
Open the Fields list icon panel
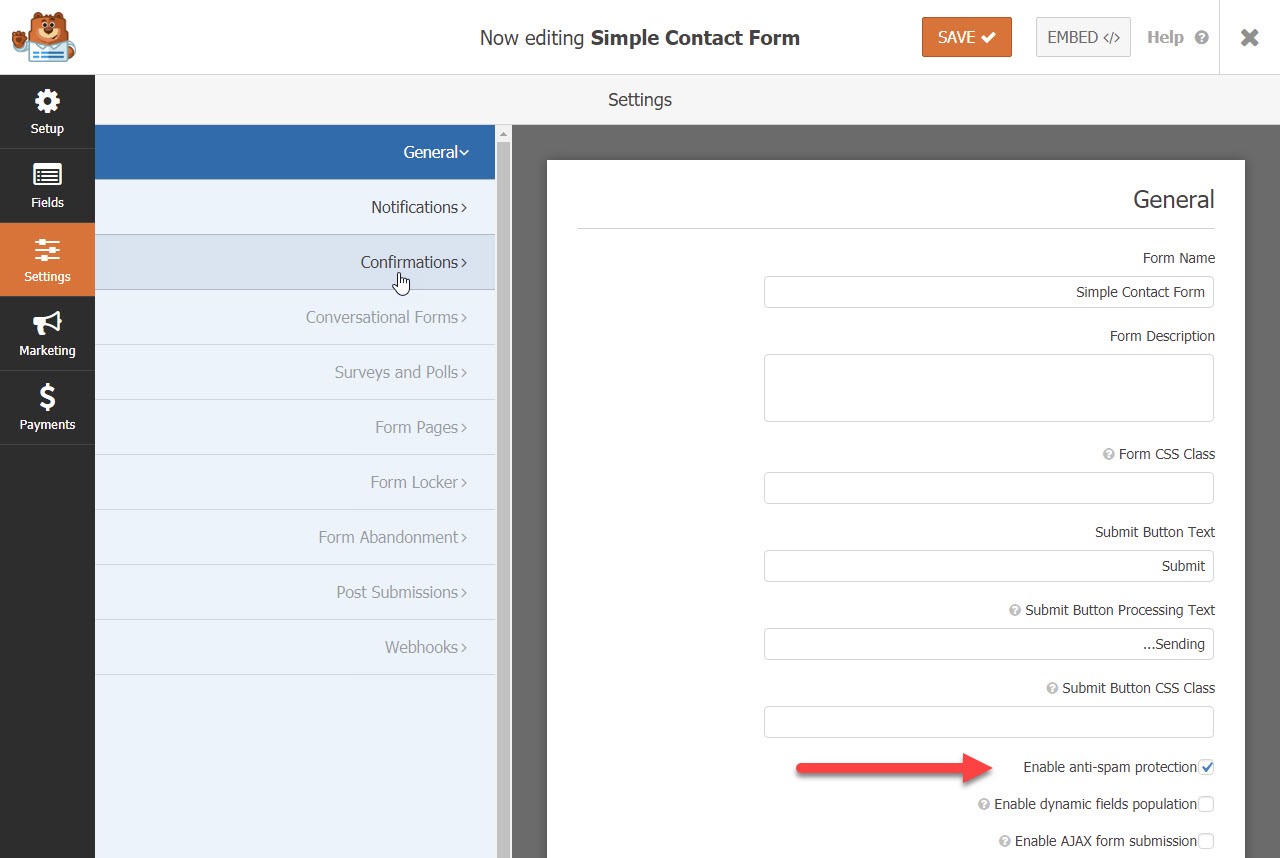click(47, 186)
